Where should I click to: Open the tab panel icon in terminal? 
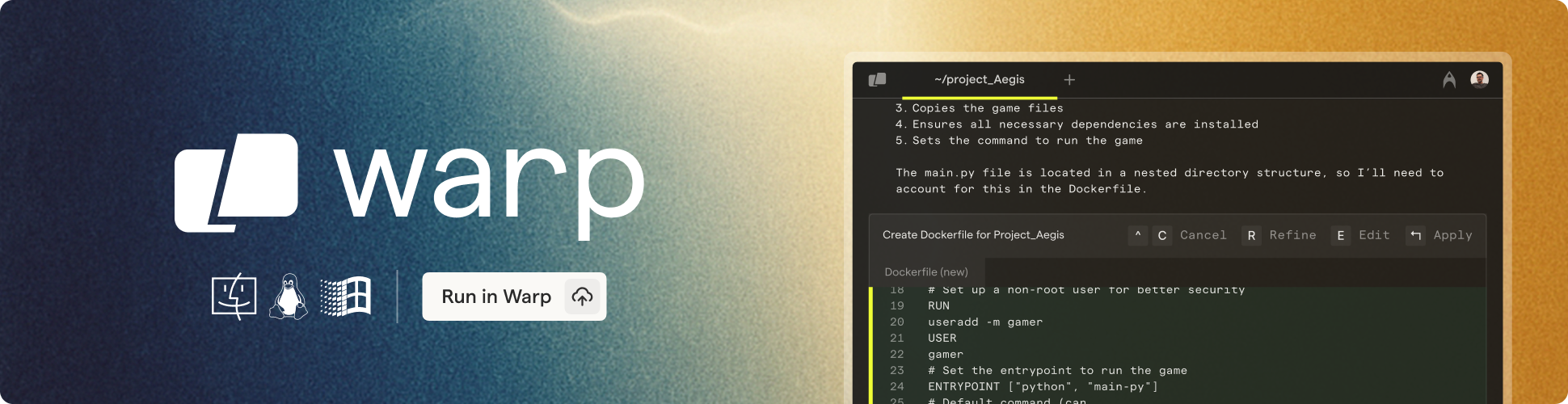tap(877, 79)
